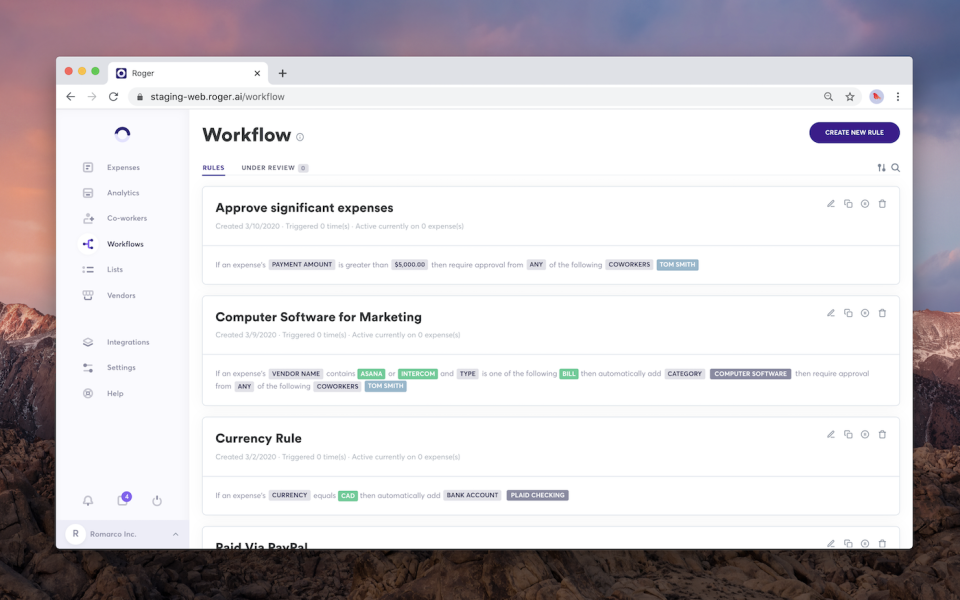Duplicate the Approve significant expenses rule
The width and height of the screenshot is (960, 600).
[x=848, y=204]
